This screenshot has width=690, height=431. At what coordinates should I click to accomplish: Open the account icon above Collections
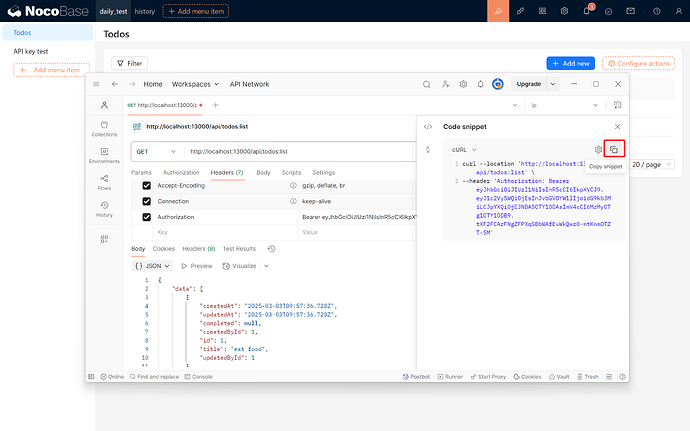104,105
